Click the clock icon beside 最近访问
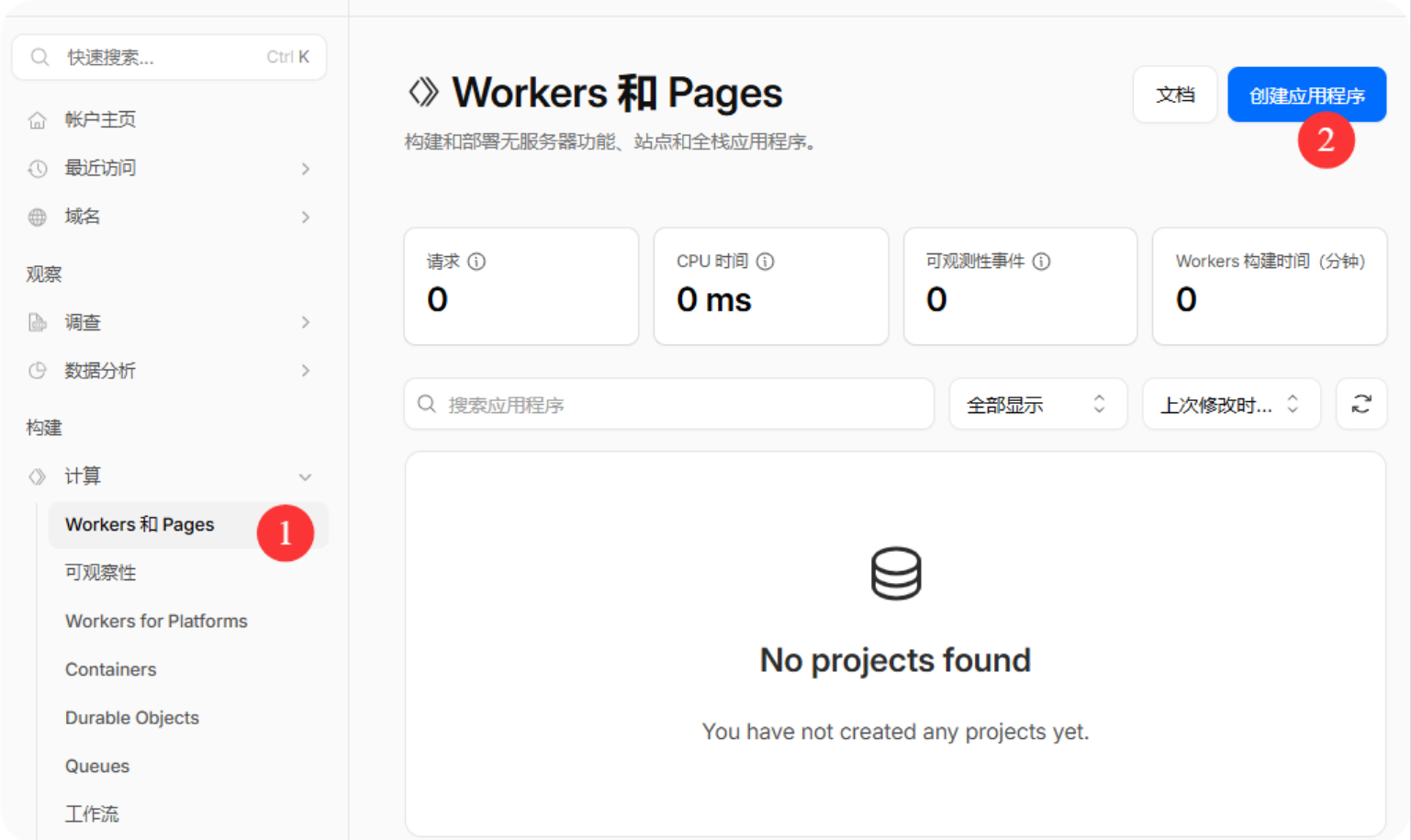The width and height of the screenshot is (1411, 840). click(37, 169)
